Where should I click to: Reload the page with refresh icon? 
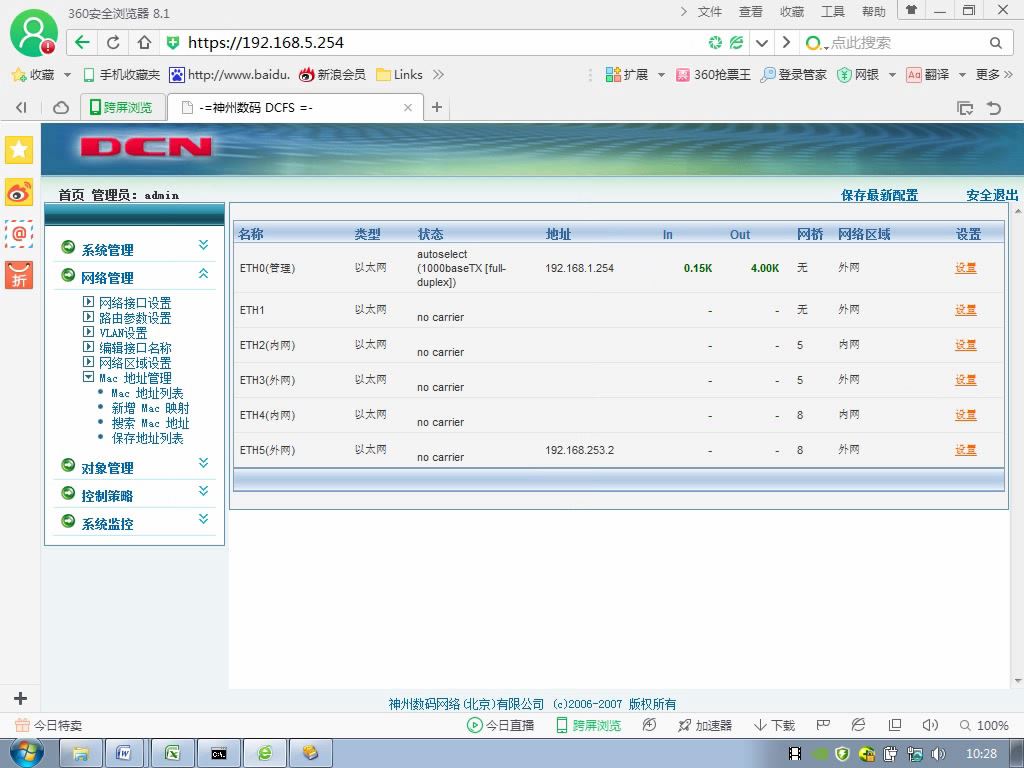pyautogui.click(x=113, y=43)
